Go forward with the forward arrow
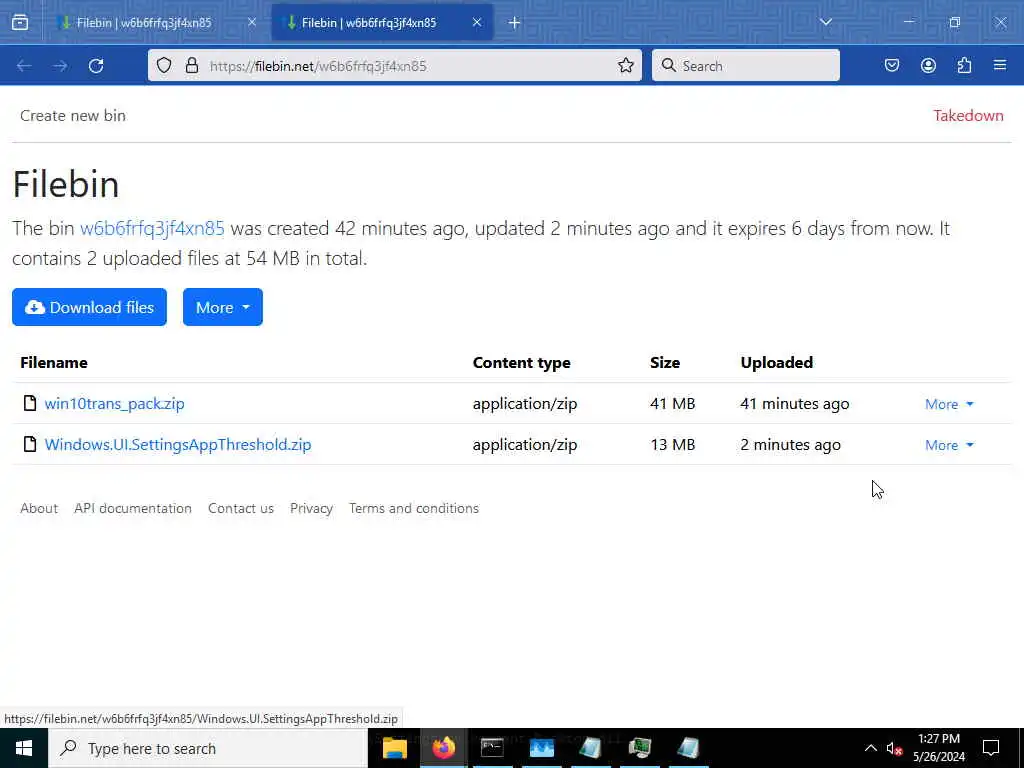The height and width of the screenshot is (768, 1024). coord(60,66)
